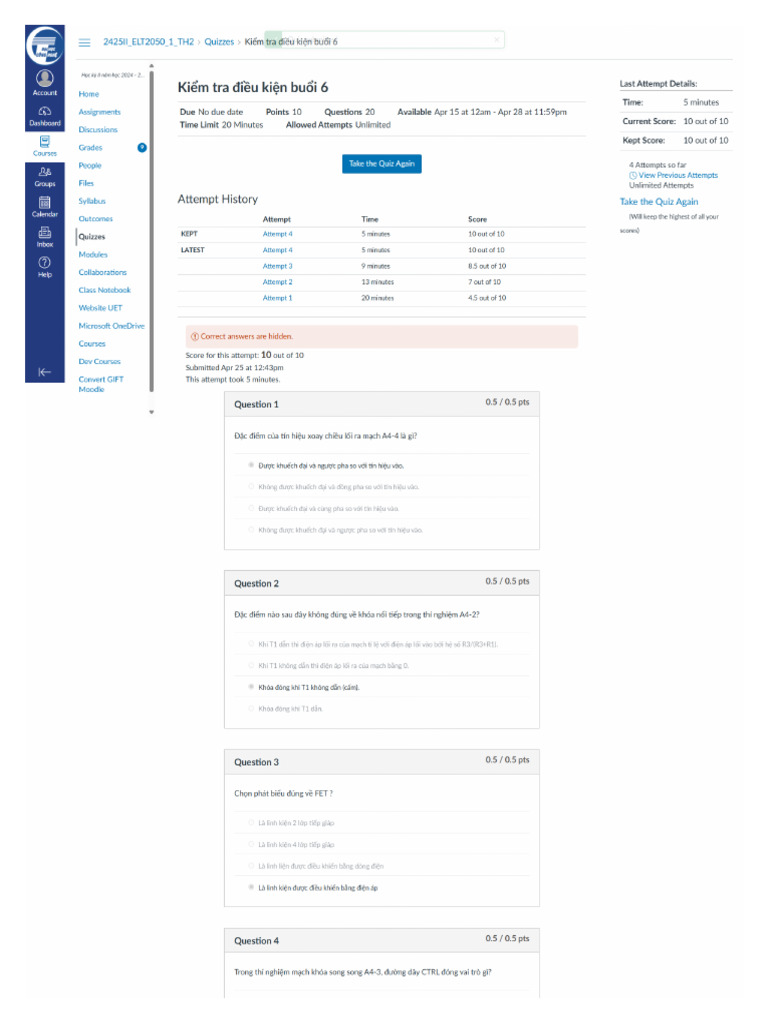This screenshot has width=768, height=1024.
Task: Open Grades in course menu
Action: pyautogui.click(x=90, y=148)
